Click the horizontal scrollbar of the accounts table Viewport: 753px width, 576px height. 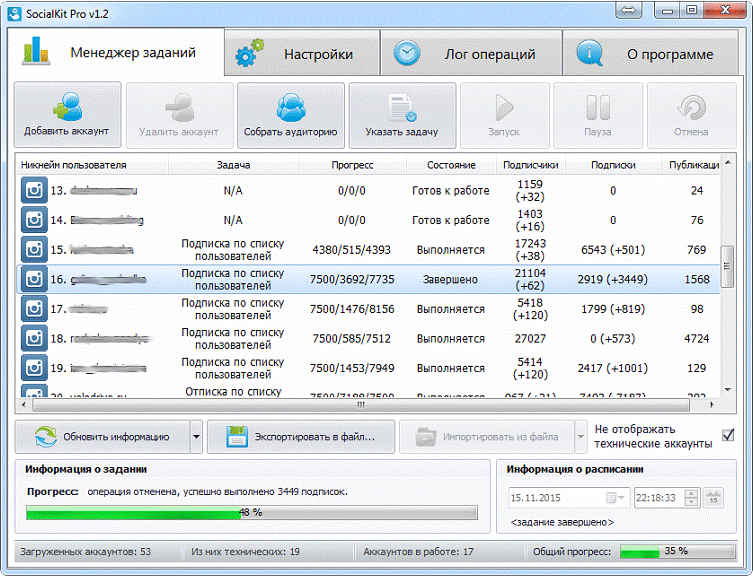[x=361, y=405]
